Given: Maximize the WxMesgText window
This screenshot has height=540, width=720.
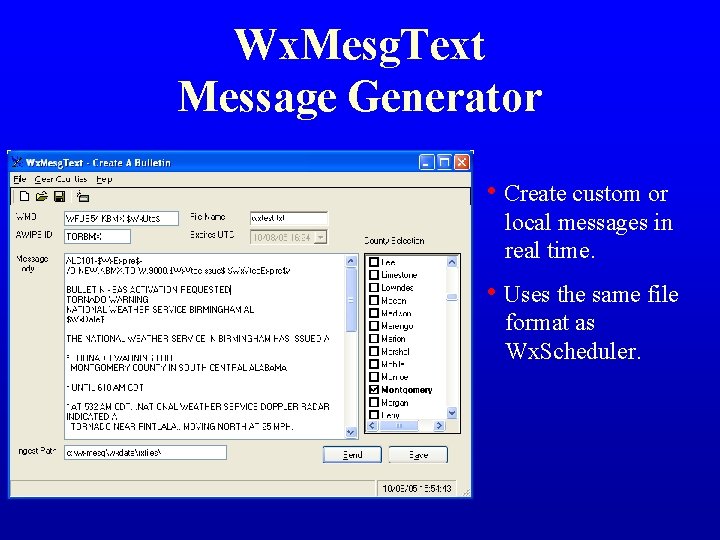Looking at the screenshot, I should (x=444, y=162).
